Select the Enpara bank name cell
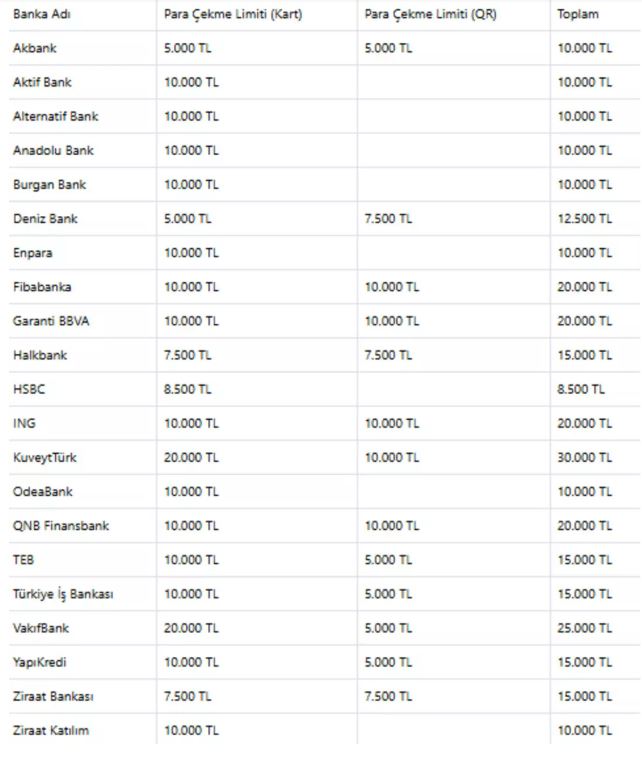The height and width of the screenshot is (758, 642). tap(33, 253)
